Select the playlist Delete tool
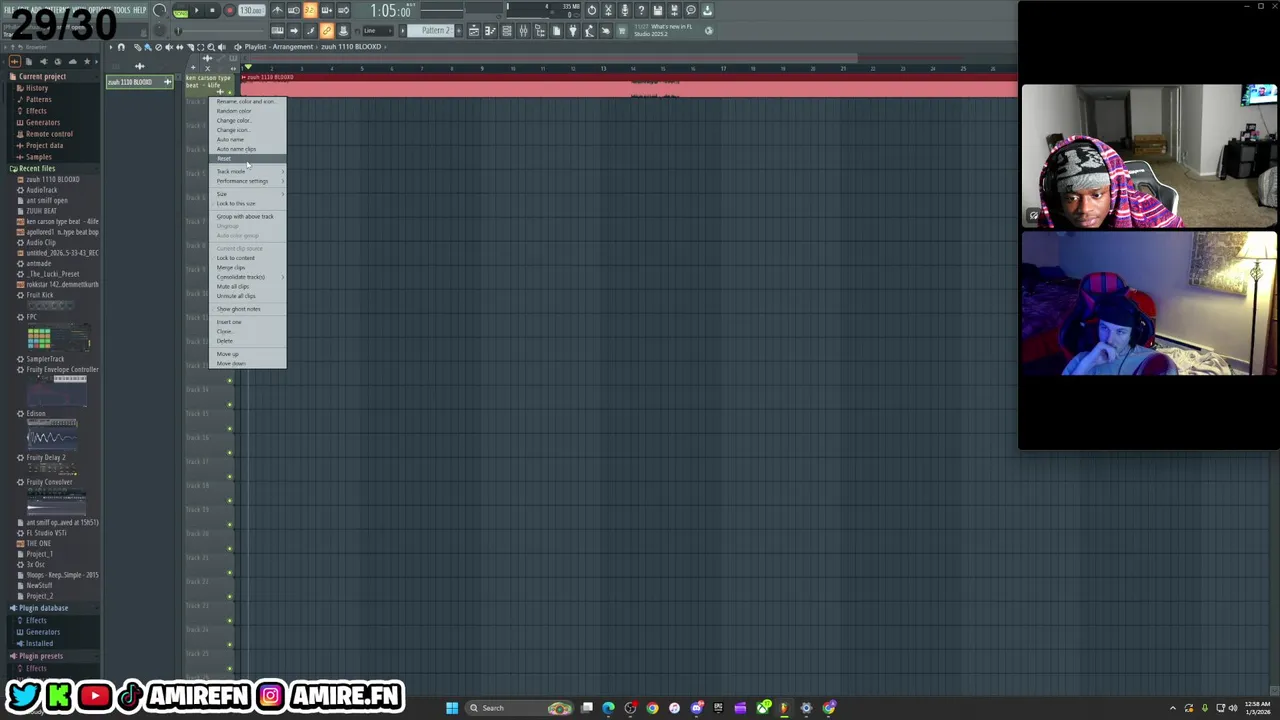Image resolution: width=1280 pixels, height=720 pixels. (158, 47)
